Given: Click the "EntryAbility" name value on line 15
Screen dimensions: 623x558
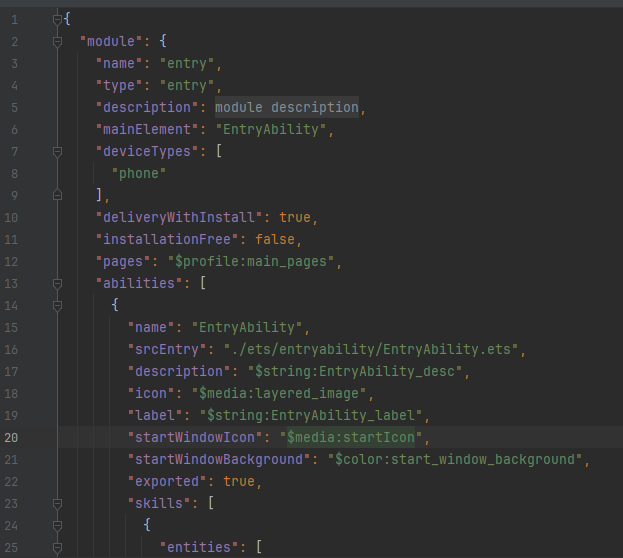Looking at the screenshot, I should (x=247, y=327).
